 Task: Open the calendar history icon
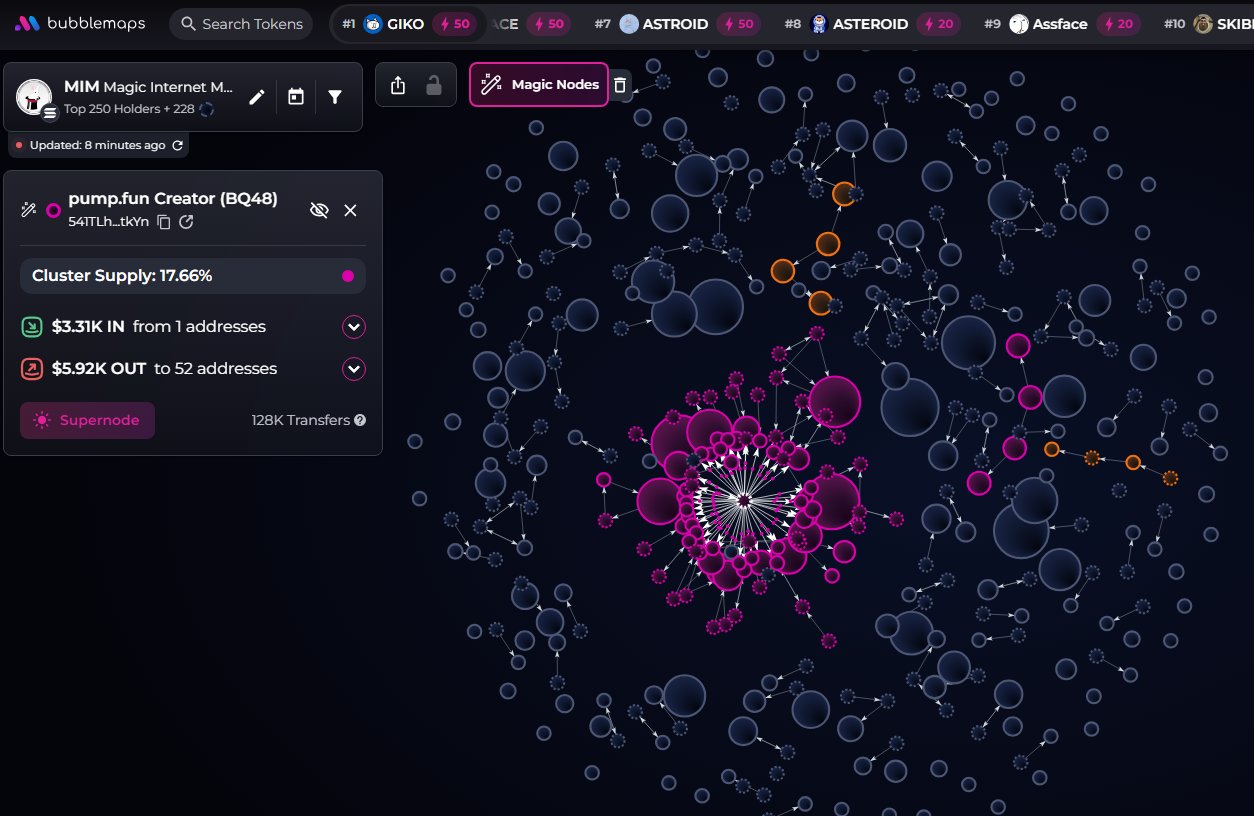point(296,97)
